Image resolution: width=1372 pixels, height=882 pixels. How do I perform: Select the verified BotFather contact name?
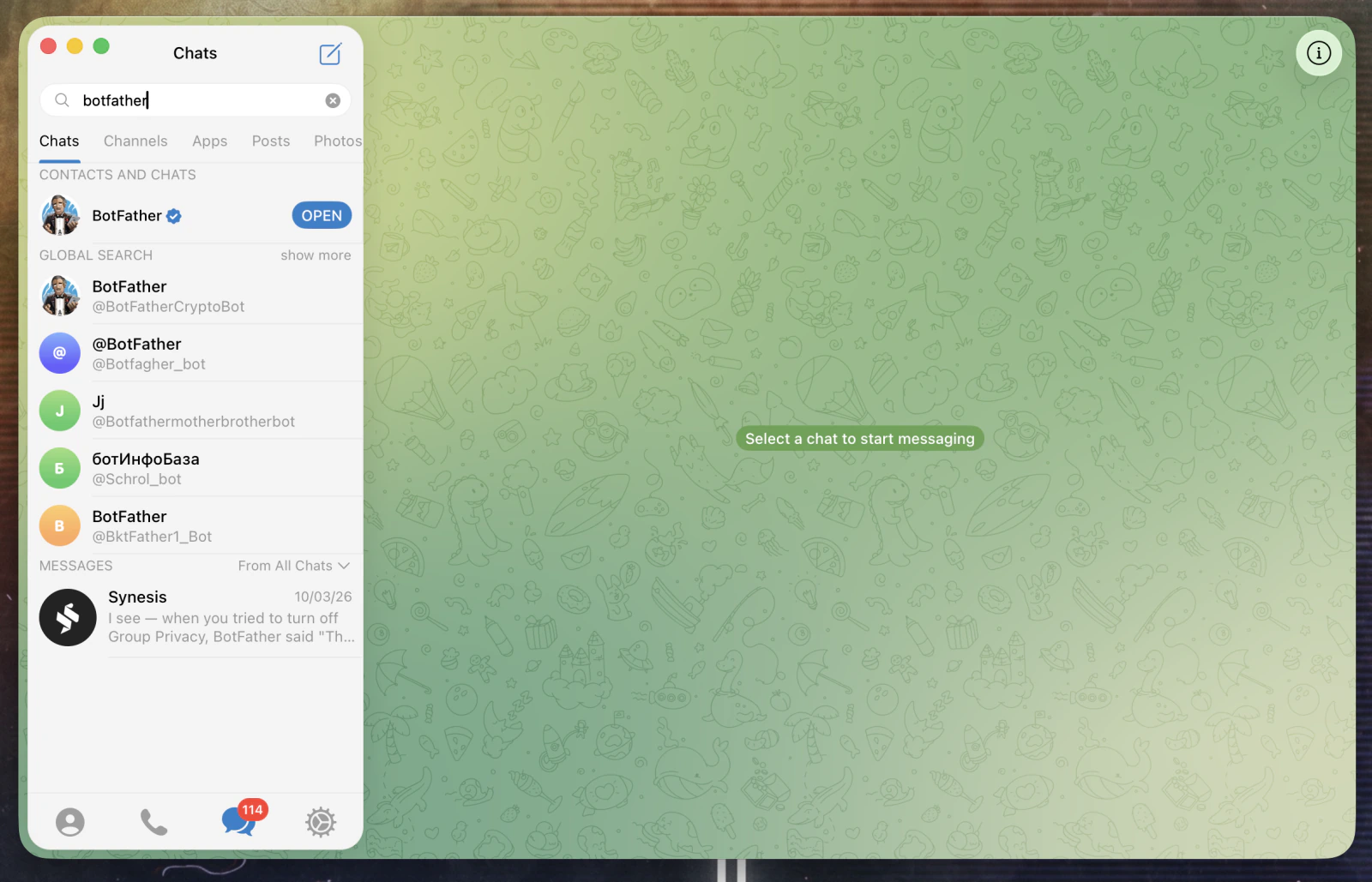[x=127, y=216]
